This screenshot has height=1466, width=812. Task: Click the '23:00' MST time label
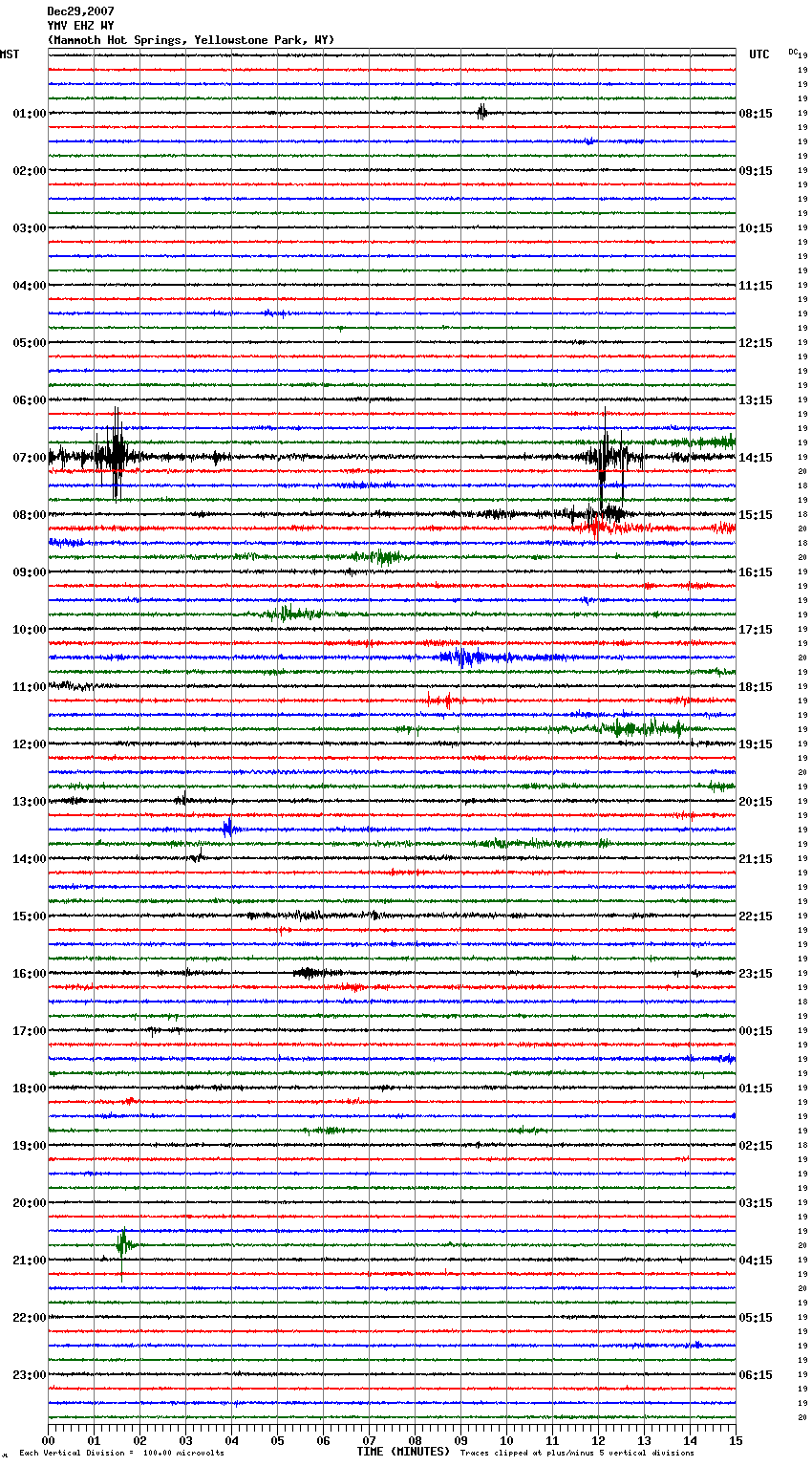30,1375
